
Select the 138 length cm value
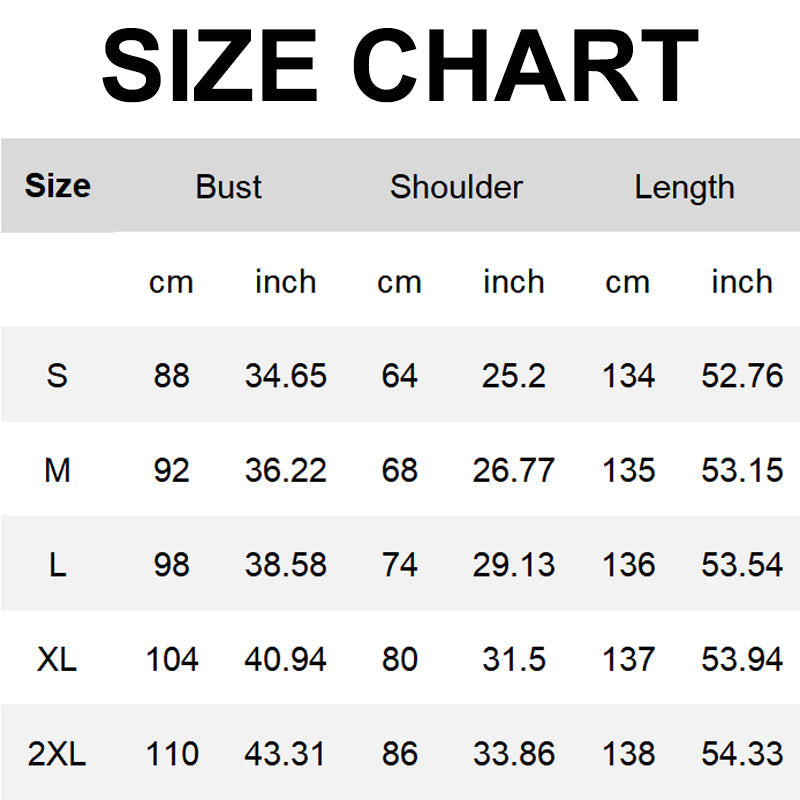click(x=628, y=754)
